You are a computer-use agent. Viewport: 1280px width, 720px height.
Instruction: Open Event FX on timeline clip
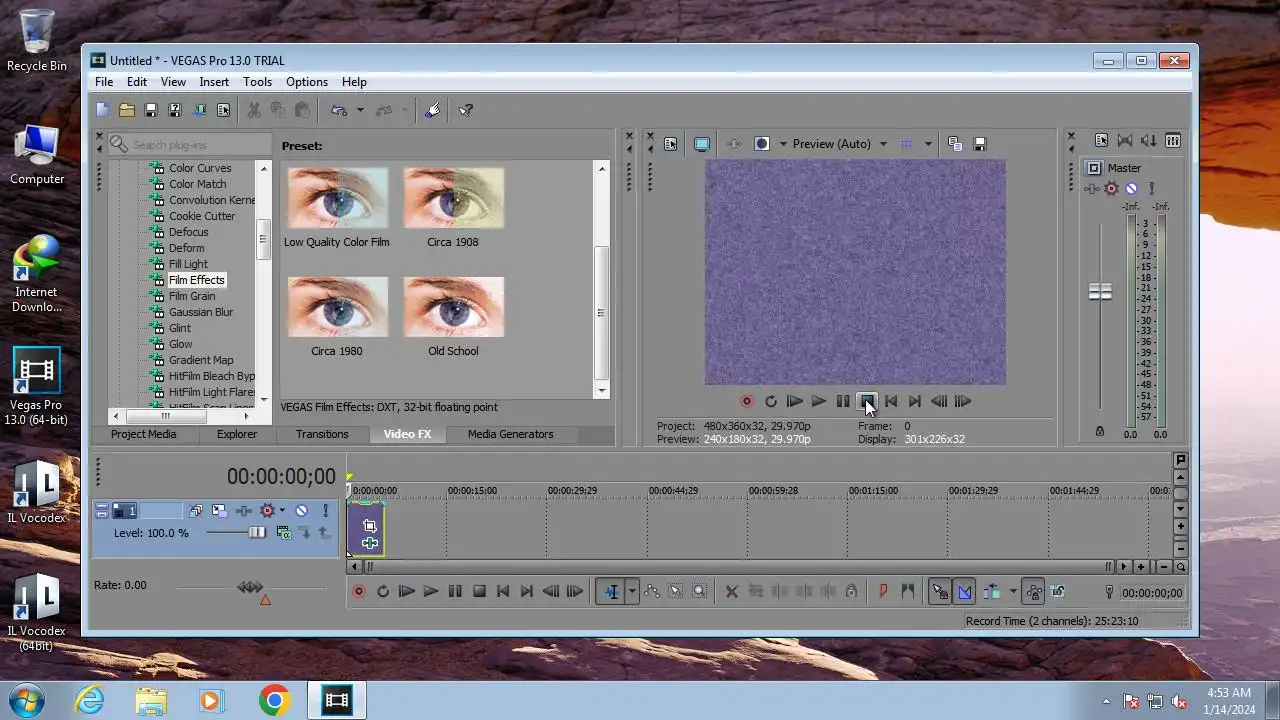point(369,543)
